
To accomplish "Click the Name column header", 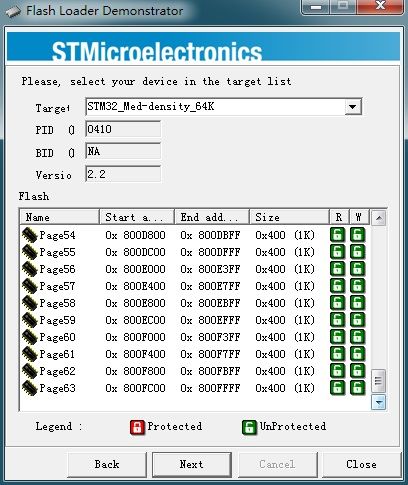I will coord(60,217).
